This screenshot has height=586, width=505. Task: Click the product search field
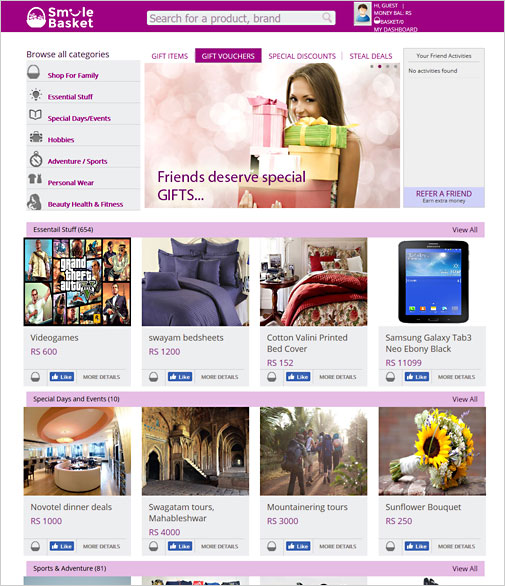click(241, 18)
